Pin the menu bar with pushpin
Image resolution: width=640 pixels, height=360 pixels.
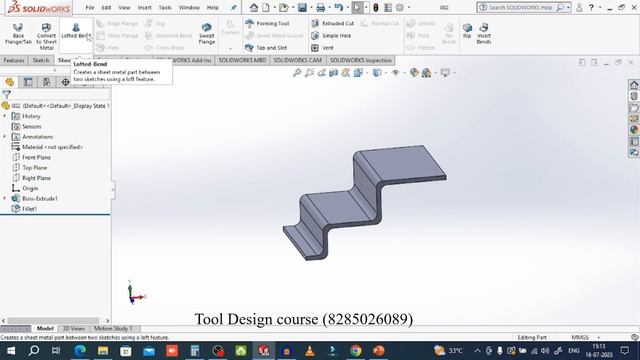pos(233,7)
